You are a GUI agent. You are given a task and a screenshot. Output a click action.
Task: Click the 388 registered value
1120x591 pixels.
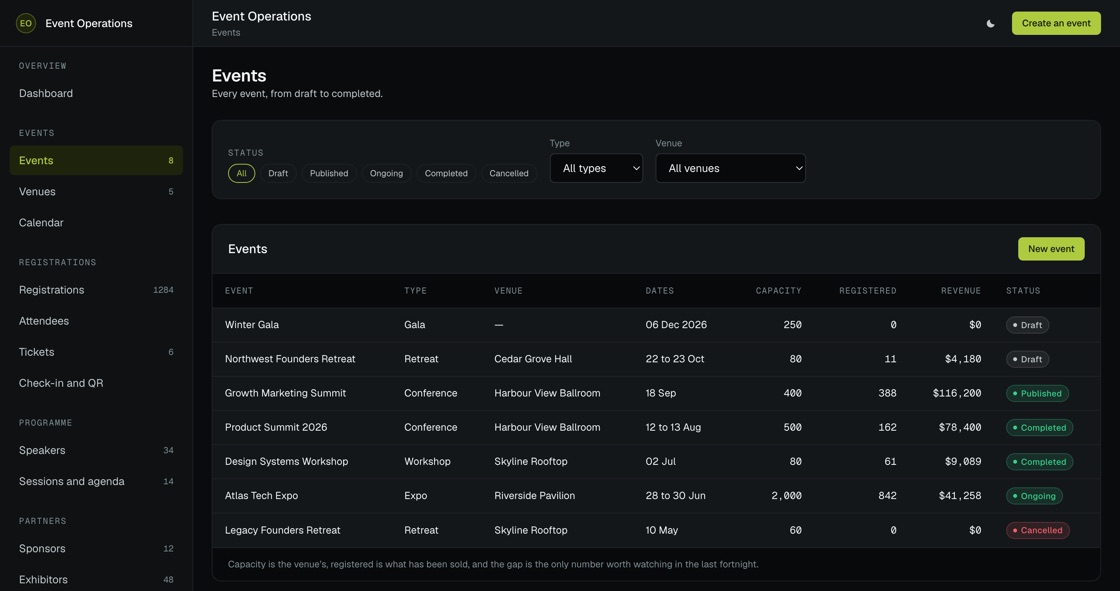[x=887, y=393]
